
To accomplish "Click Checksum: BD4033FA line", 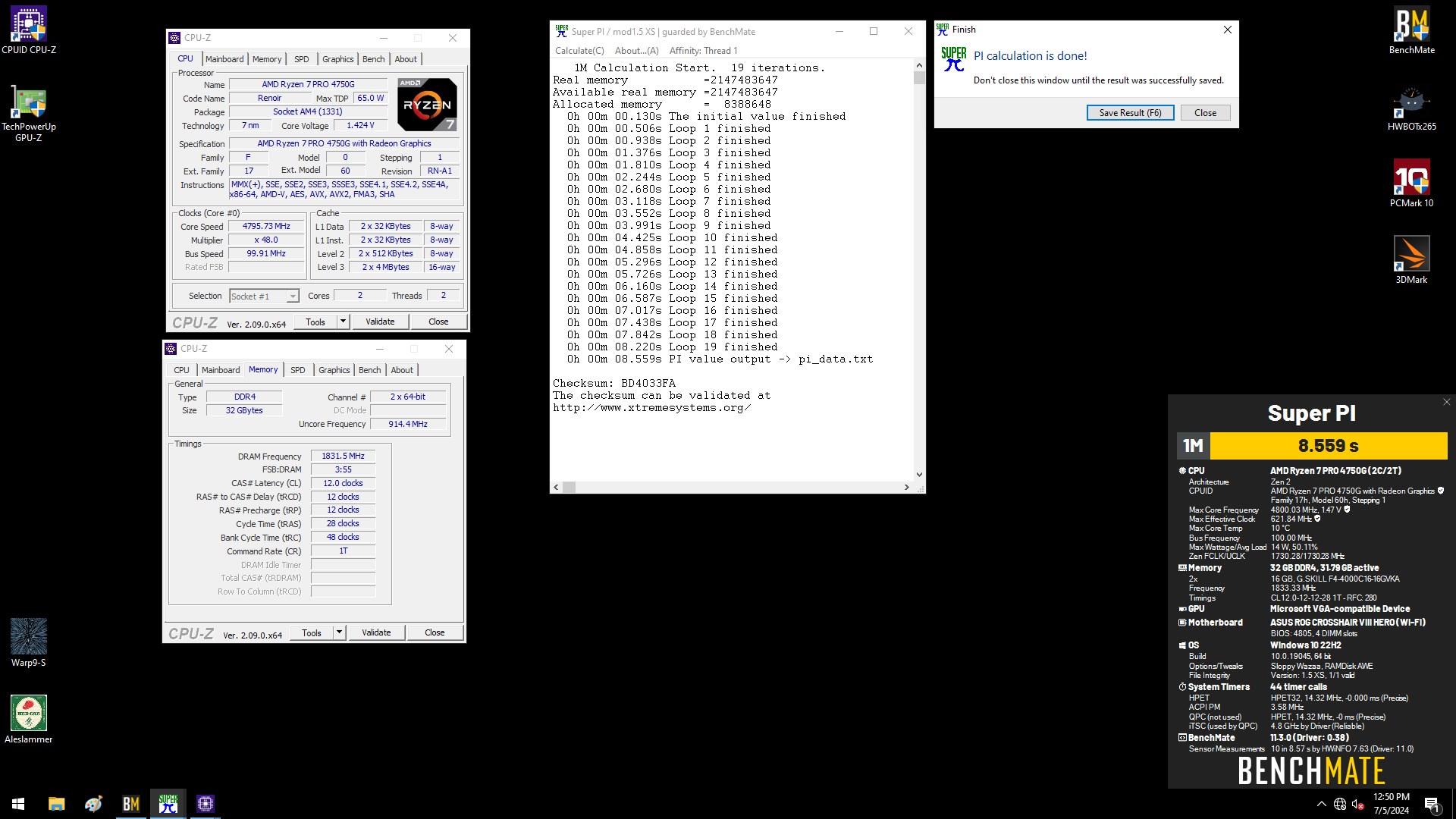I will (x=613, y=384).
